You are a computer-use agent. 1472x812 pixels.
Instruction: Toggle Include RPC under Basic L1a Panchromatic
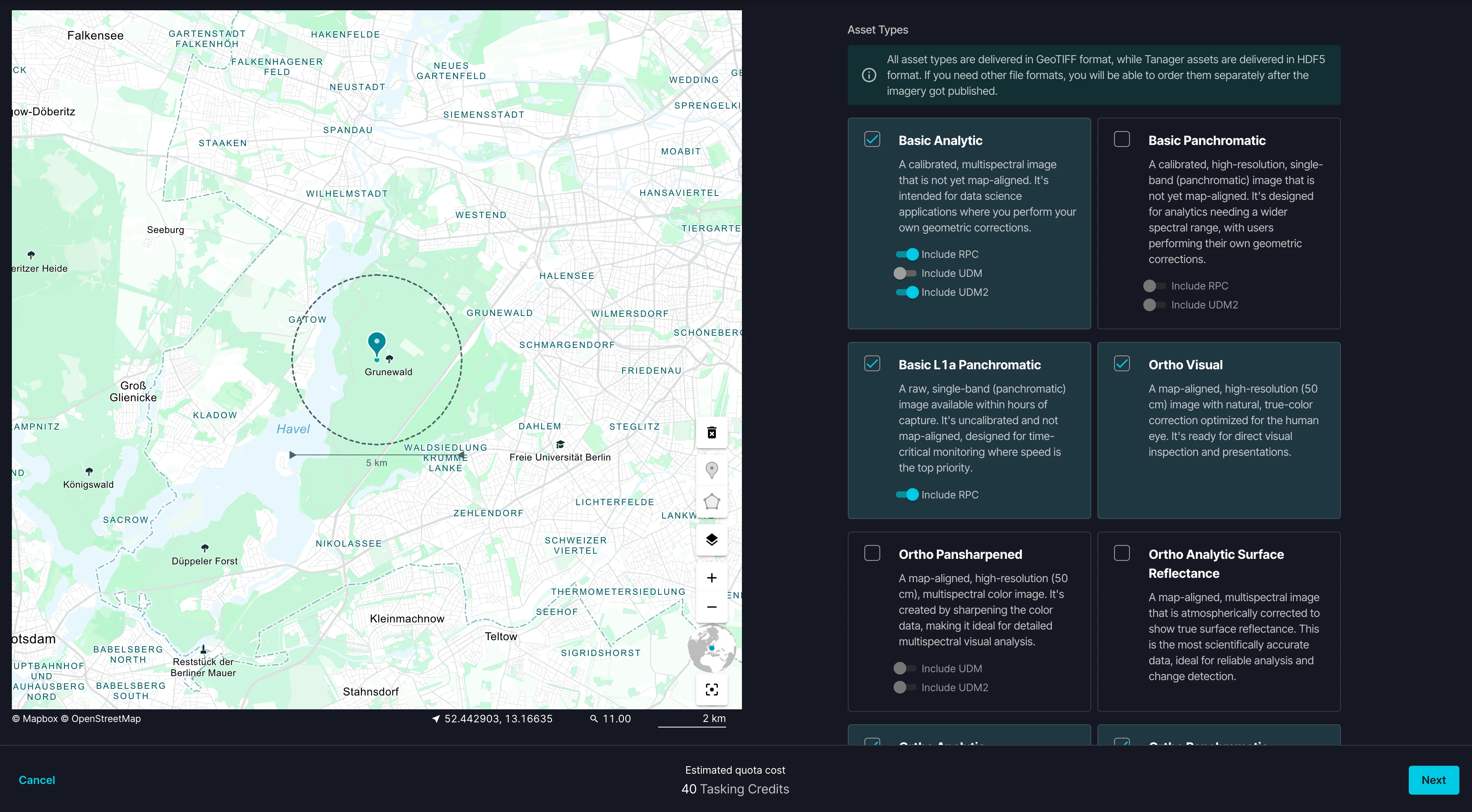[907, 495]
